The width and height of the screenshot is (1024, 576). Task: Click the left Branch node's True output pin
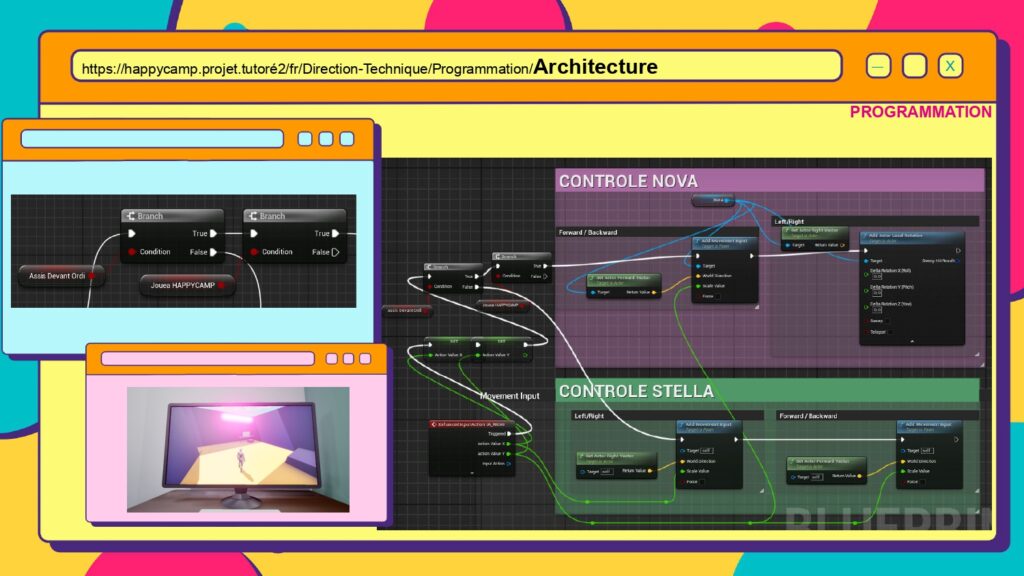coord(213,233)
